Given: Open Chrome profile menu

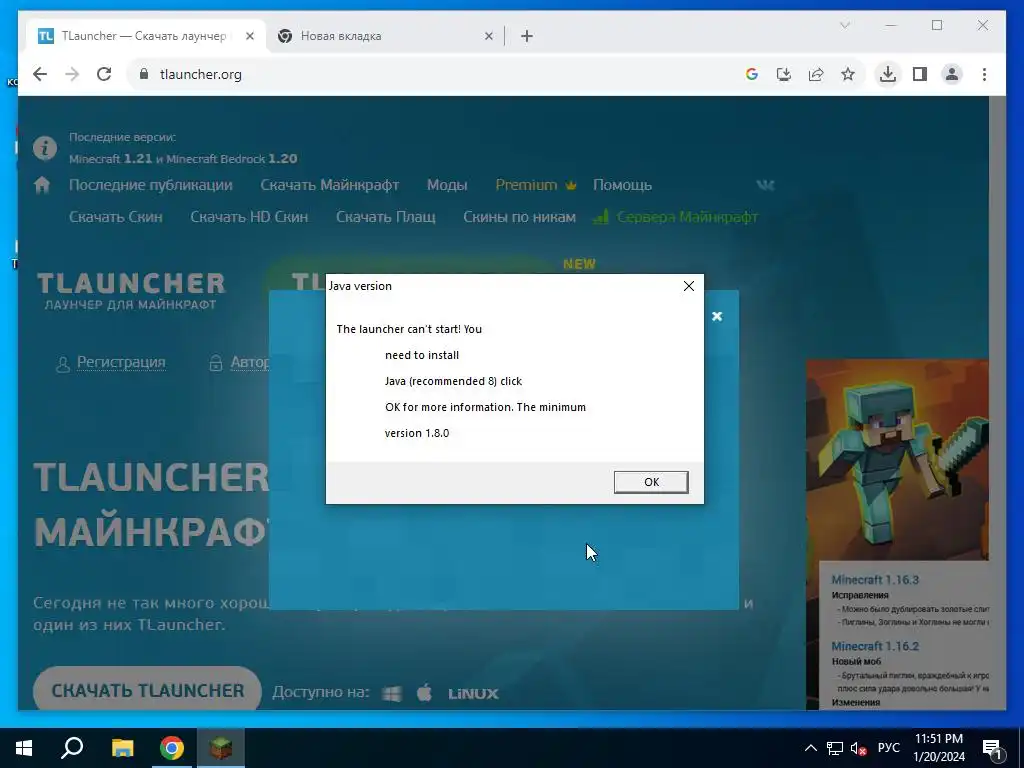Looking at the screenshot, I should pos(952,74).
